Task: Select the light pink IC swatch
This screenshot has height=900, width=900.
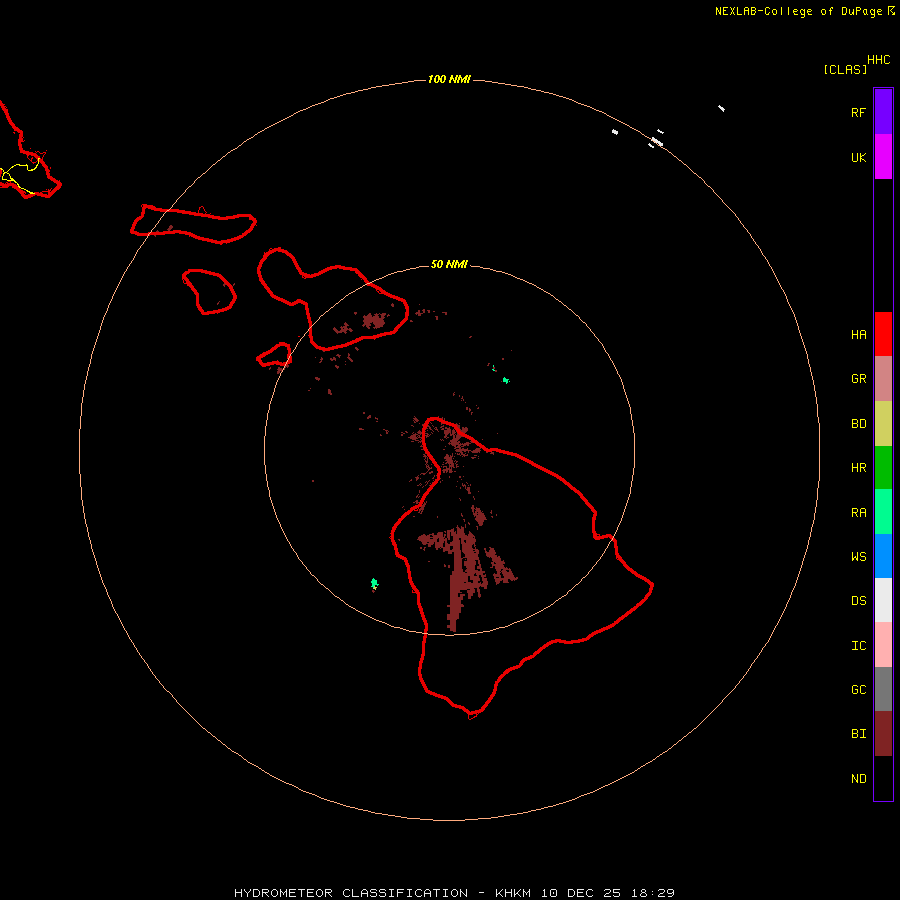Action: [x=883, y=645]
